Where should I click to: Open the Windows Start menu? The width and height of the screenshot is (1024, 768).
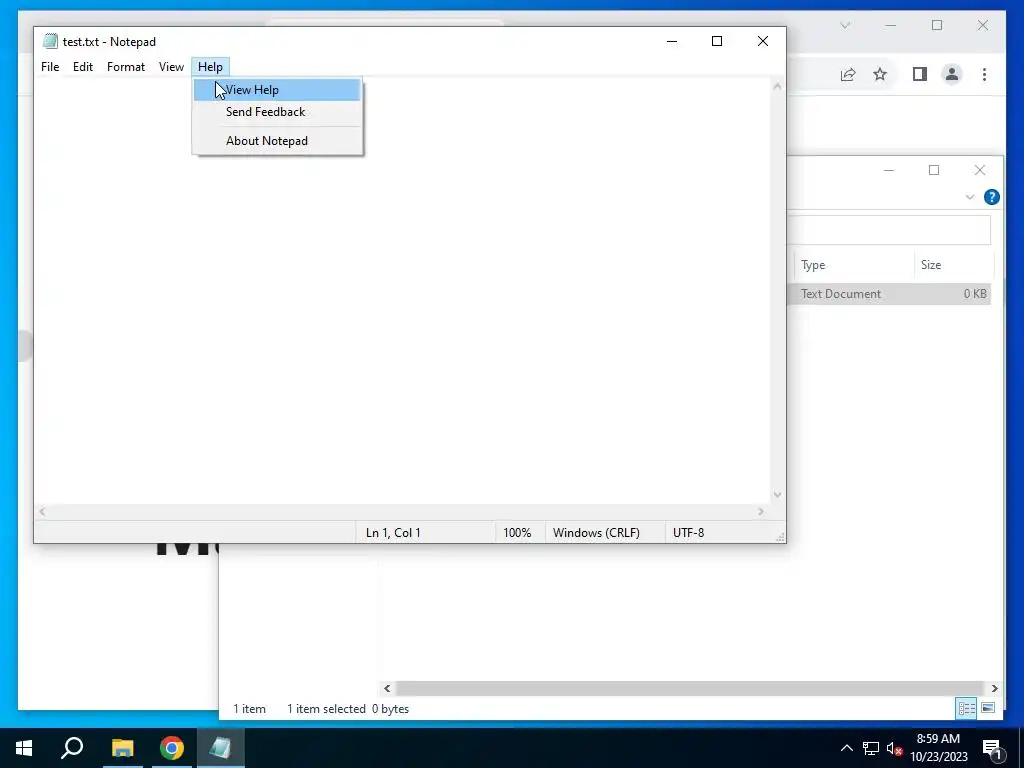[x=24, y=748]
